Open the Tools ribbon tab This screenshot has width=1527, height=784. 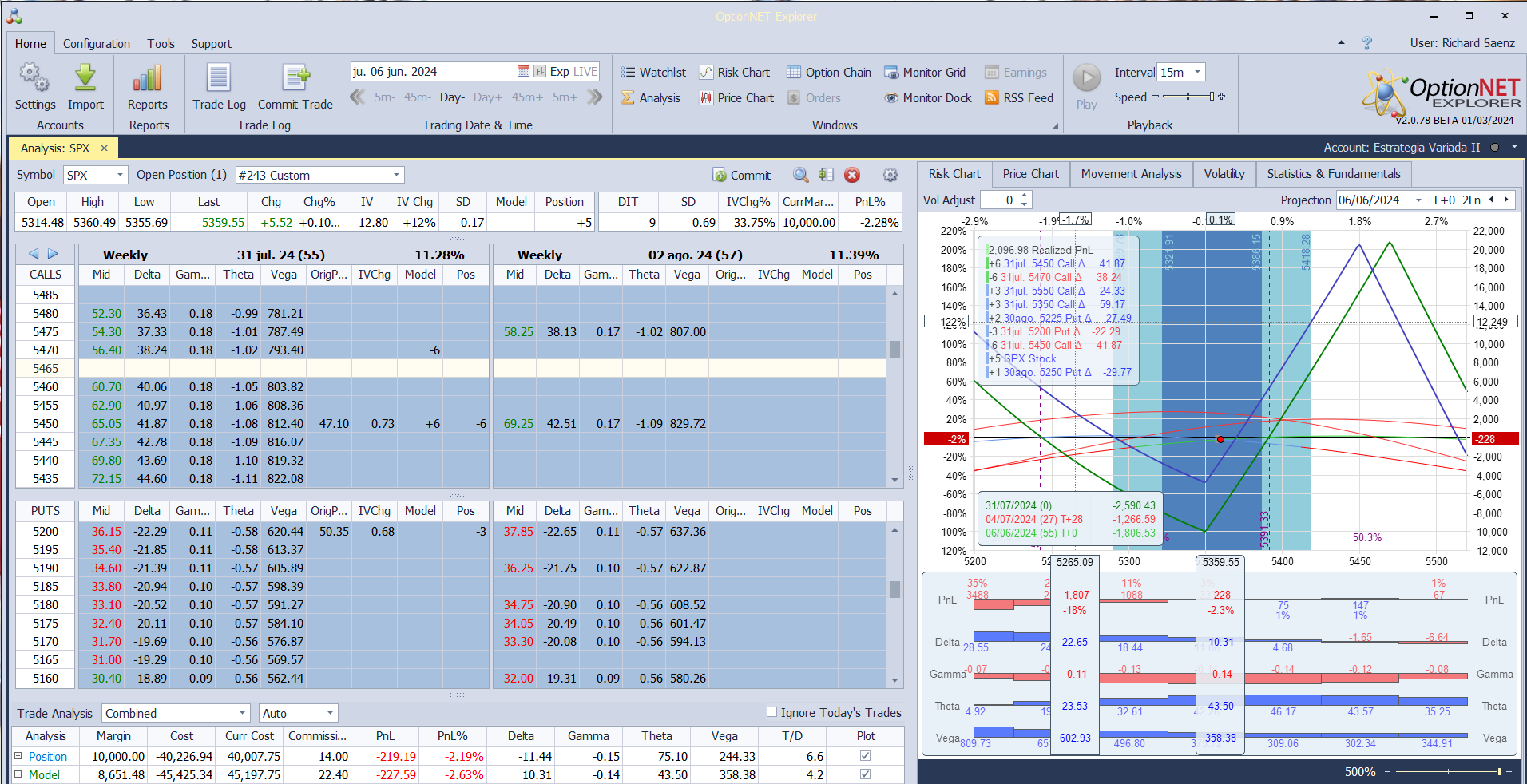(161, 44)
